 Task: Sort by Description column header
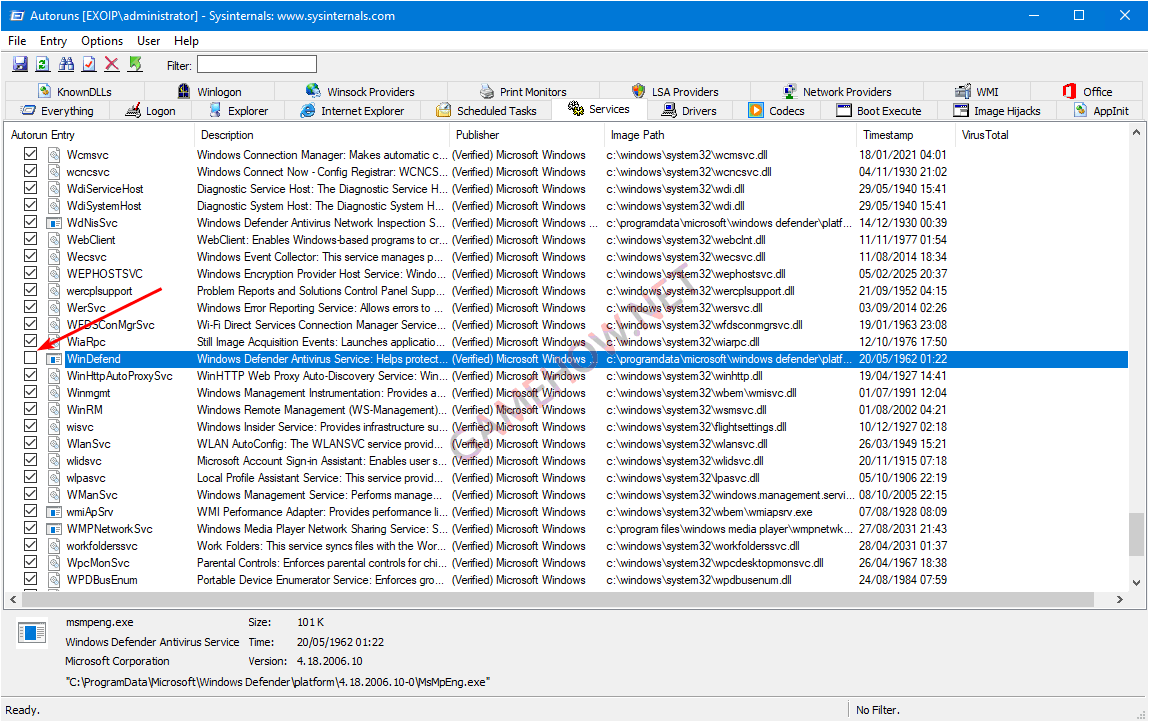point(322,135)
